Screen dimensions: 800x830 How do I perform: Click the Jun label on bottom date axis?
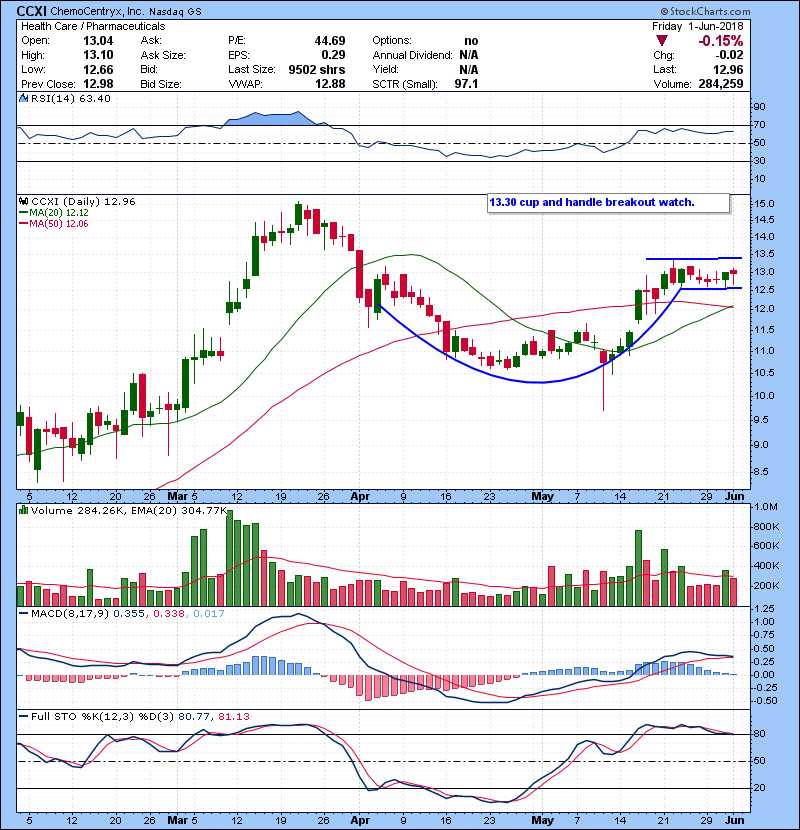(734, 820)
